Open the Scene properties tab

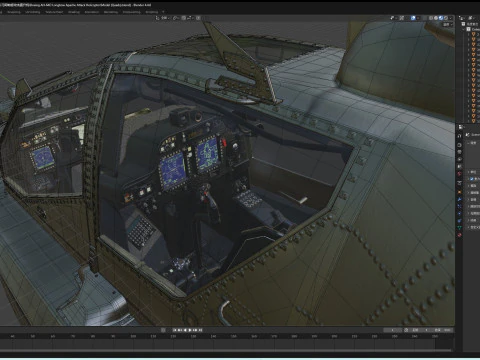[x=459, y=166]
